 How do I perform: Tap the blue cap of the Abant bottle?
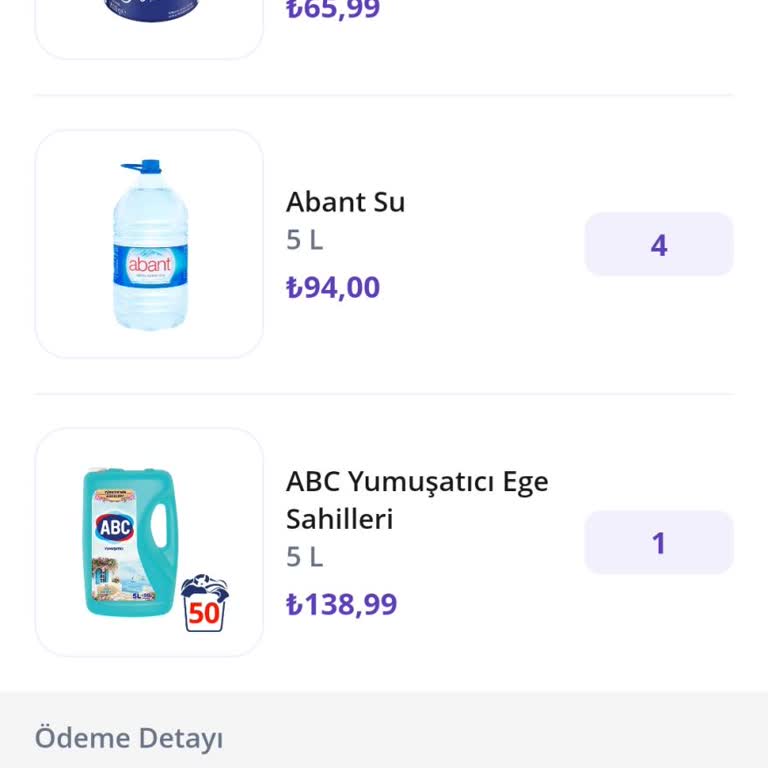(x=148, y=167)
